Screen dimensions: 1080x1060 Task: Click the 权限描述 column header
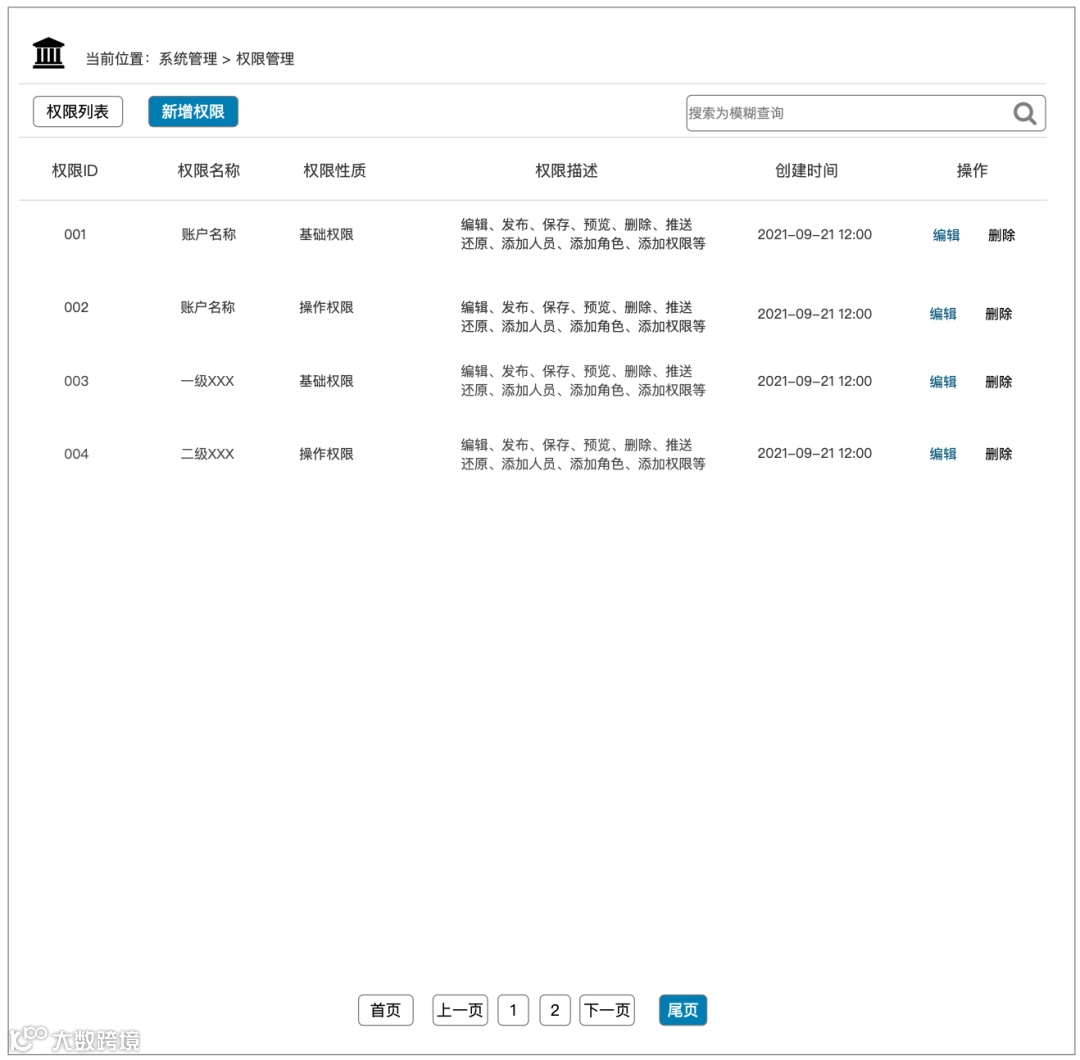[567, 171]
